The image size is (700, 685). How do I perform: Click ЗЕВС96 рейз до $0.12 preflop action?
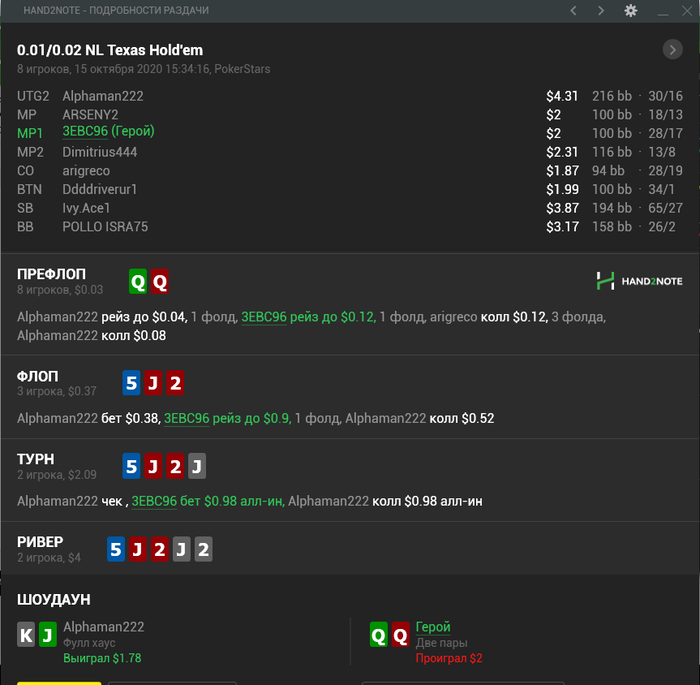coord(309,317)
